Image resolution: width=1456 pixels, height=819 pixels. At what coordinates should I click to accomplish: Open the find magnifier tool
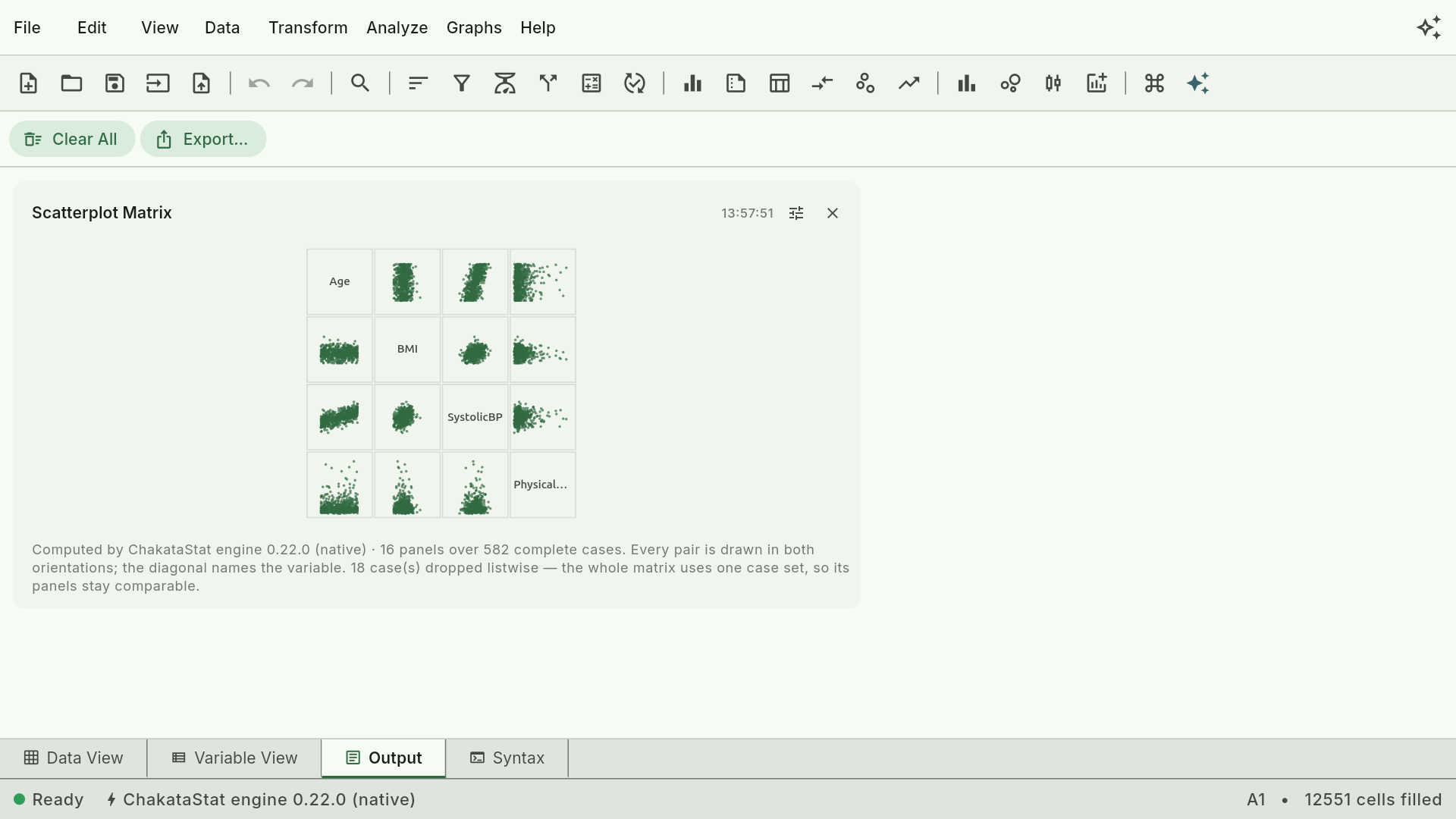(x=360, y=83)
